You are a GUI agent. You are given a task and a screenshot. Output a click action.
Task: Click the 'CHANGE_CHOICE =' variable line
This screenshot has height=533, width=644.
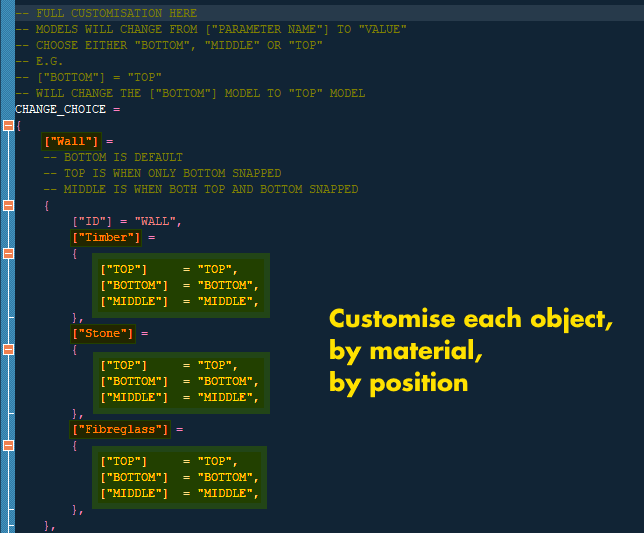point(68,109)
